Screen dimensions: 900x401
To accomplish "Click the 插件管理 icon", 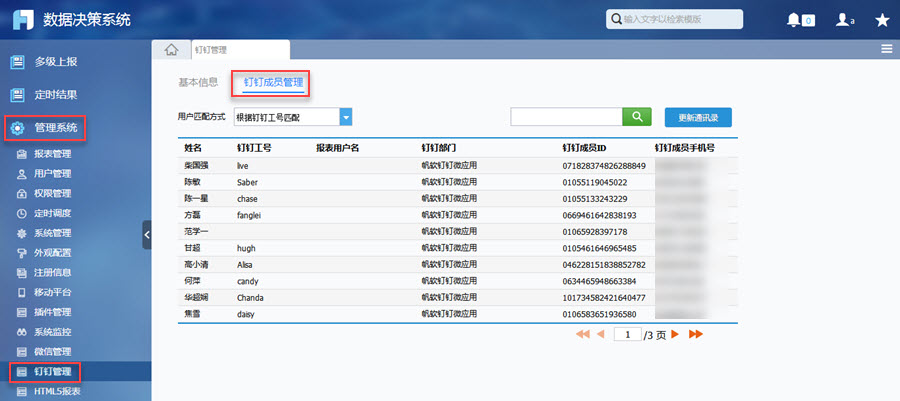I will [22, 312].
